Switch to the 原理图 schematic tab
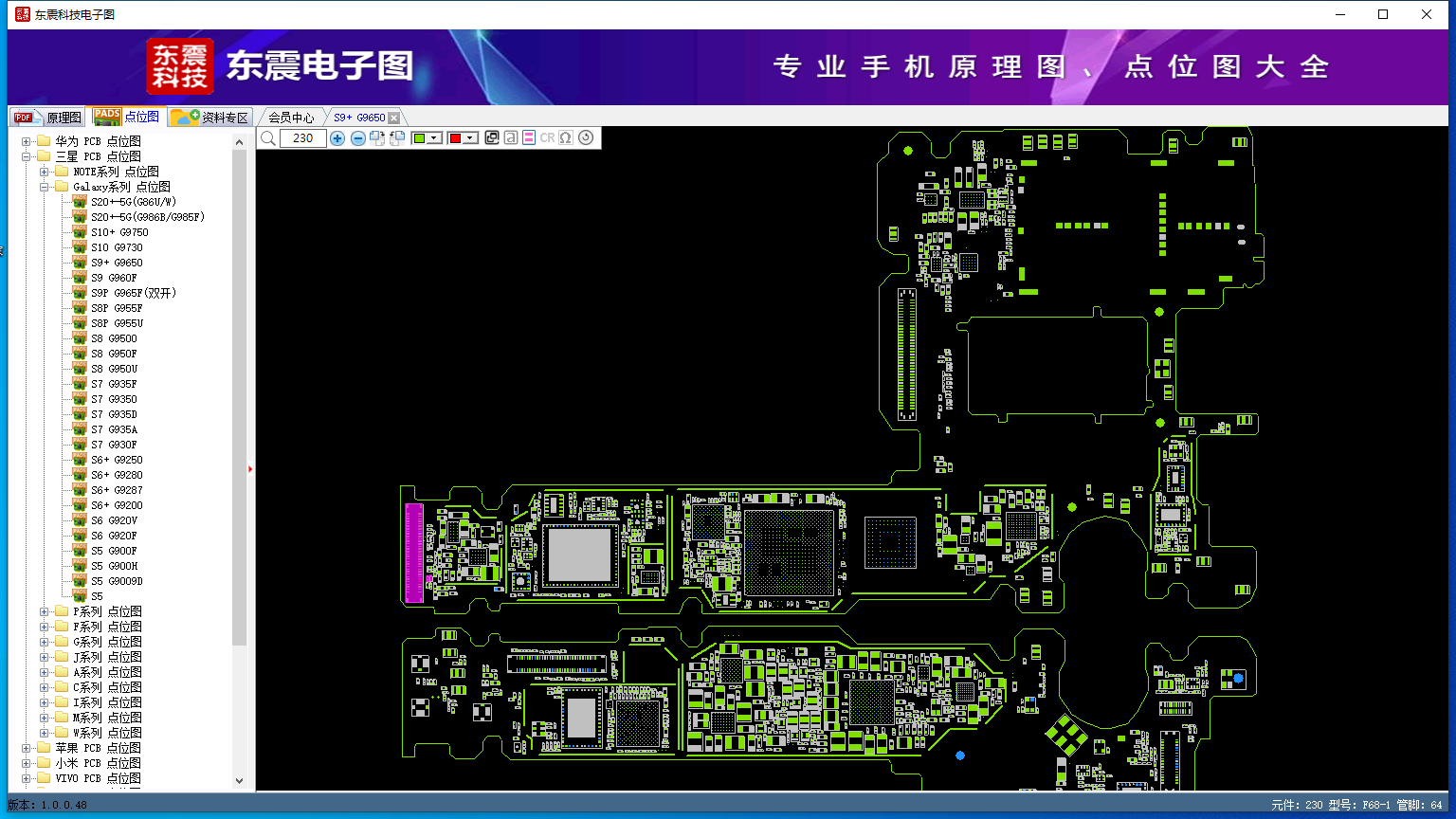 pos(47,117)
